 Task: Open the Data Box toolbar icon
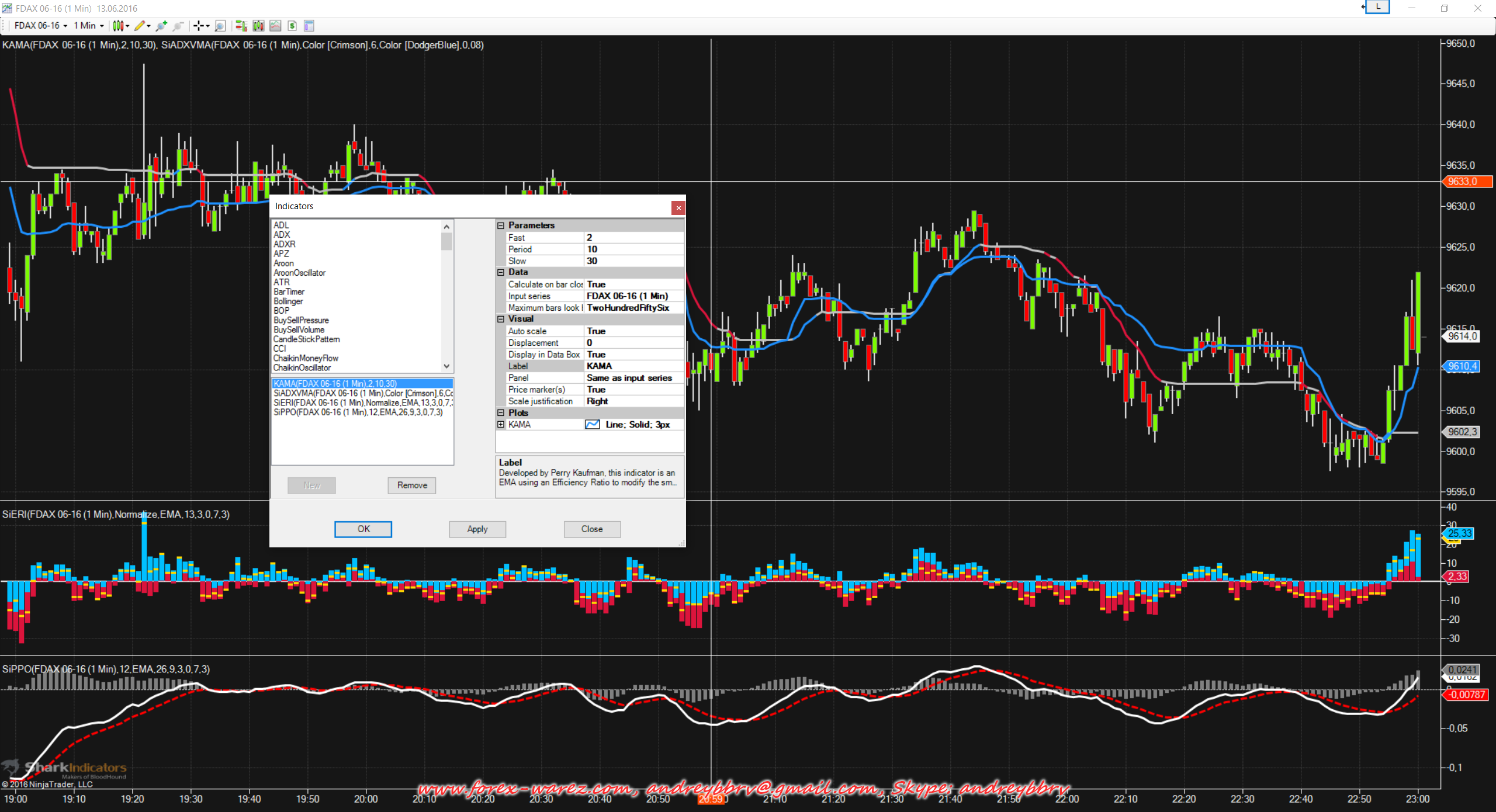pos(309,26)
